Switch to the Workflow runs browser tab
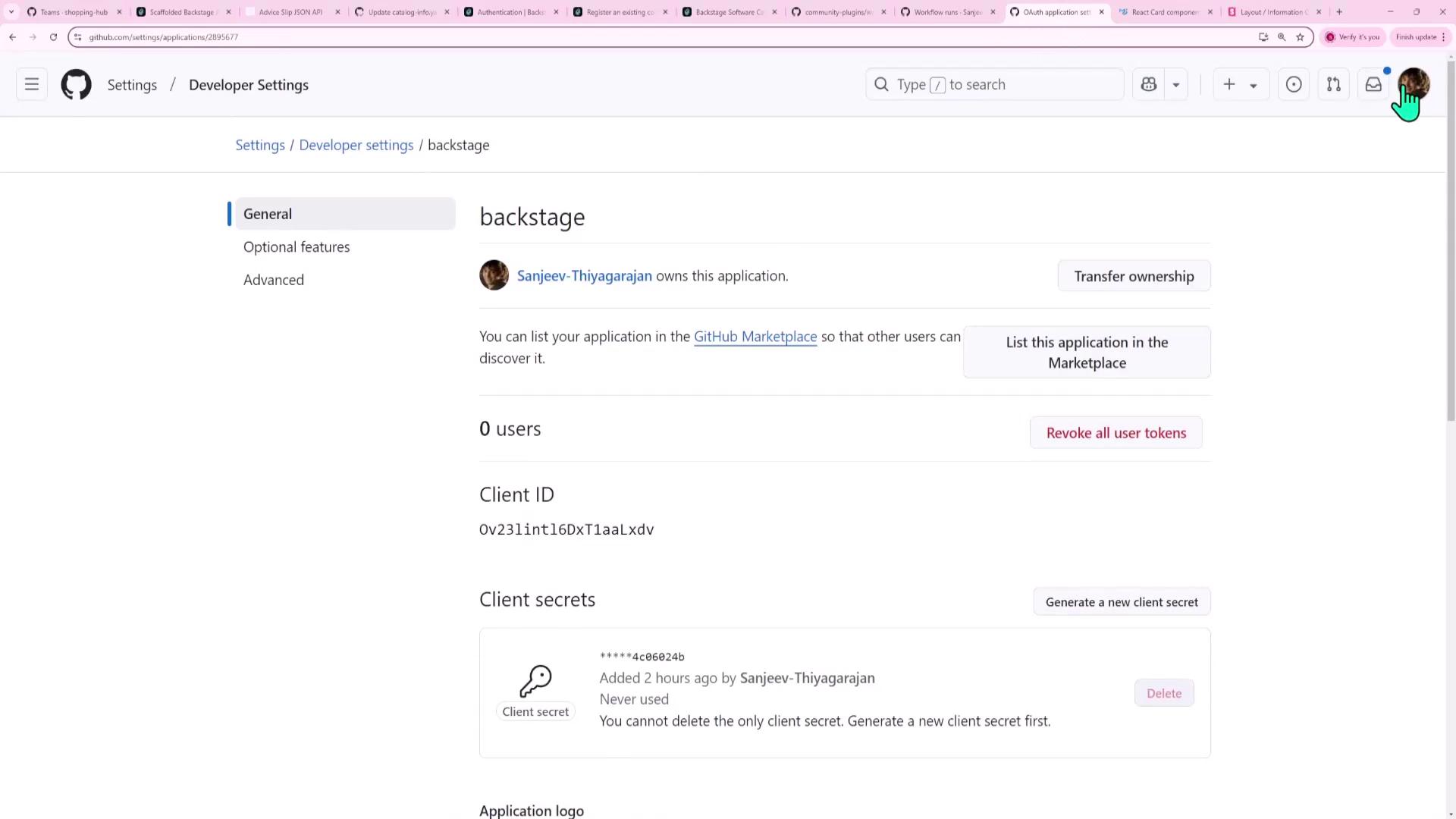This screenshot has height=819, width=1456. (946, 12)
